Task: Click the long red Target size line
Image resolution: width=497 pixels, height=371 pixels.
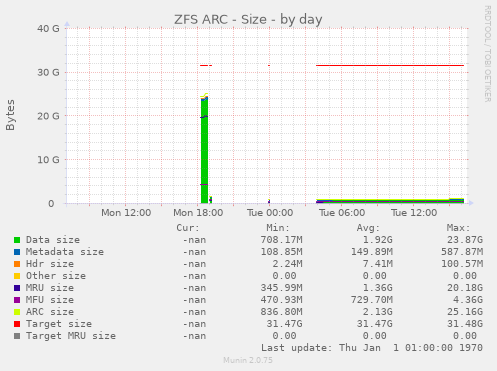Action: tap(390, 65)
